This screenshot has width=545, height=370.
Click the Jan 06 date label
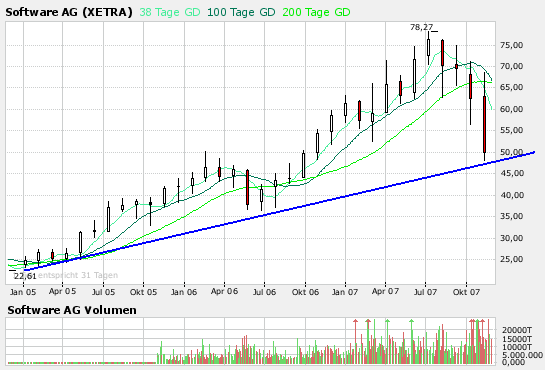[x=184, y=292]
